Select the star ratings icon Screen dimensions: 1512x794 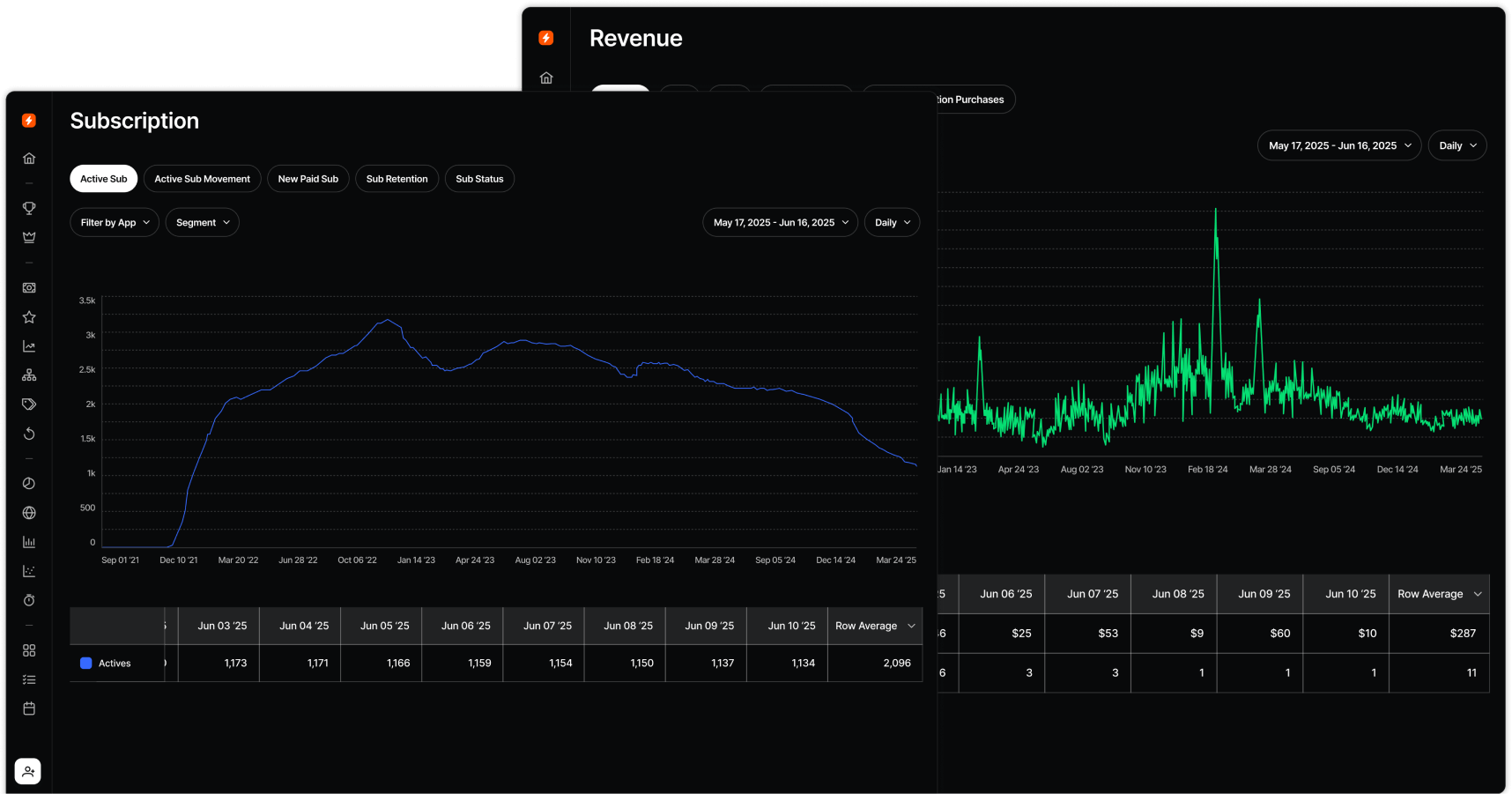(x=29, y=316)
